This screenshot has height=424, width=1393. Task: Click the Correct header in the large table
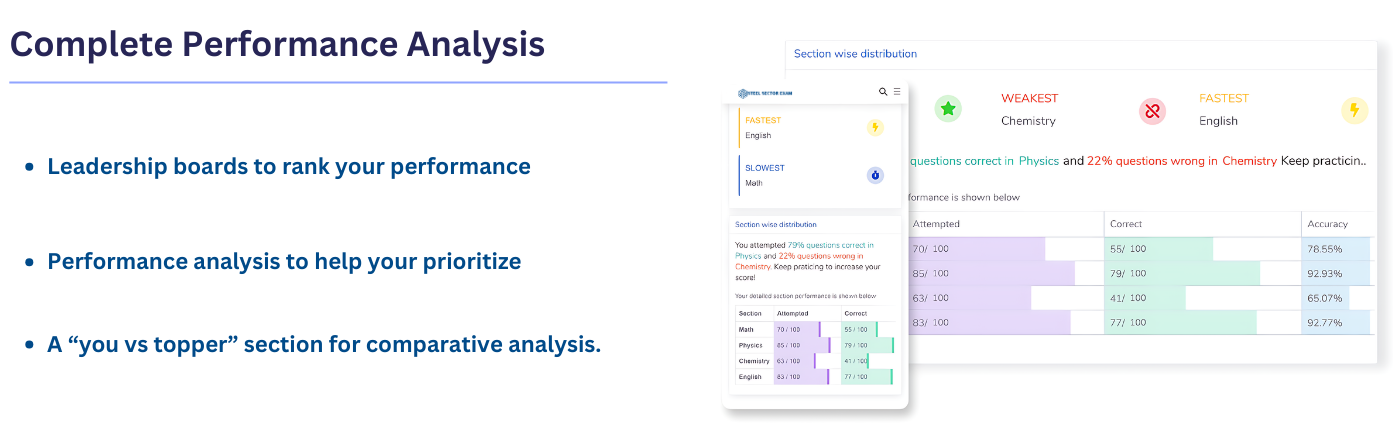[1126, 224]
